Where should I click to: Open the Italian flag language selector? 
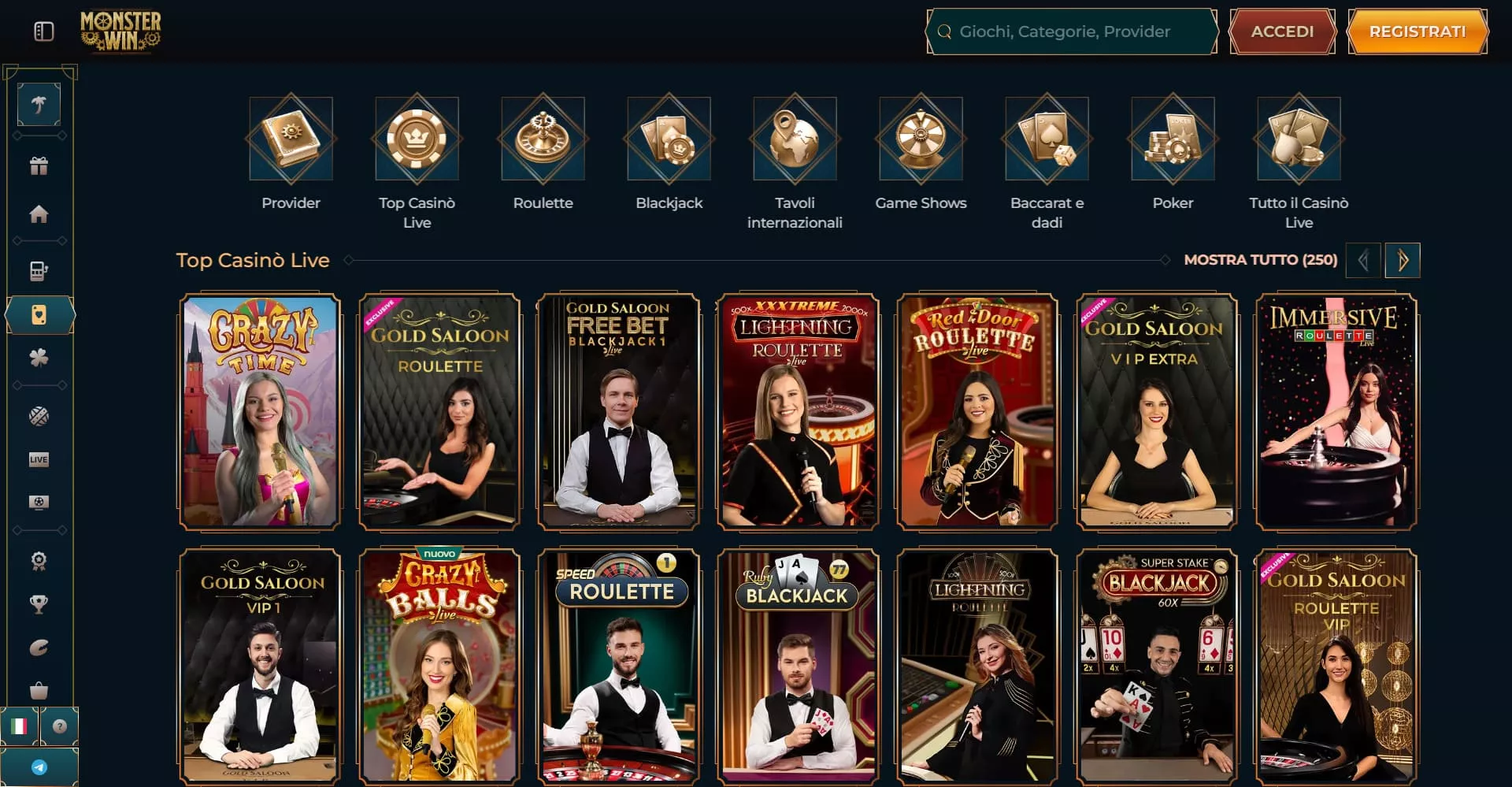(x=19, y=726)
